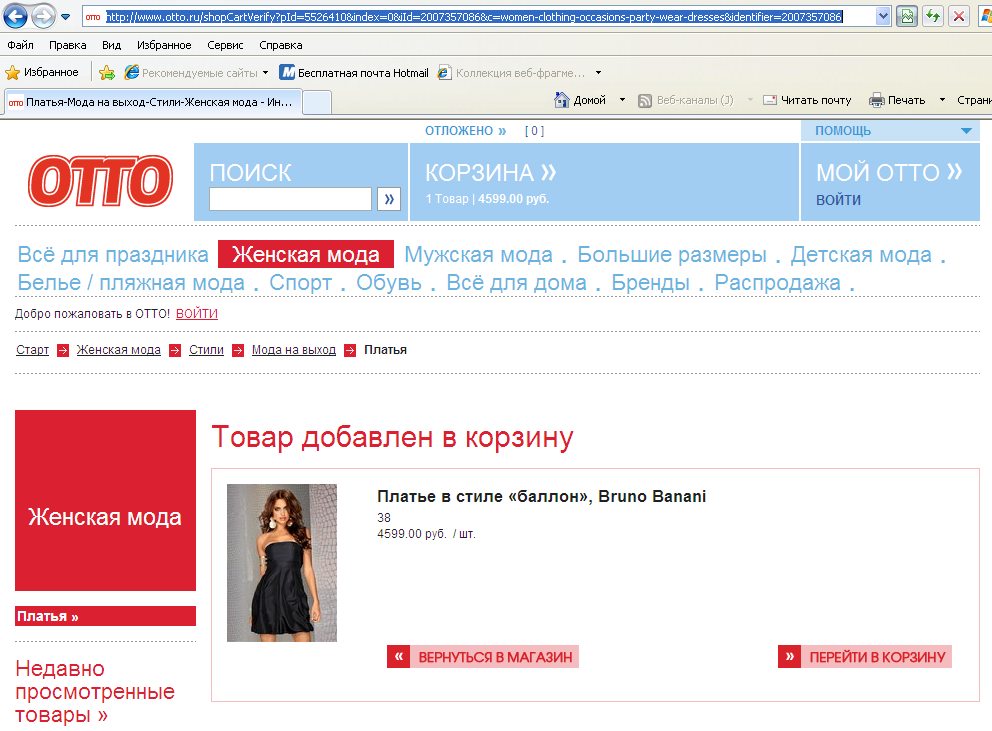Open the recent pages dropdown arrow
Viewport: 992px width, 731px height.
click(66, 17)
